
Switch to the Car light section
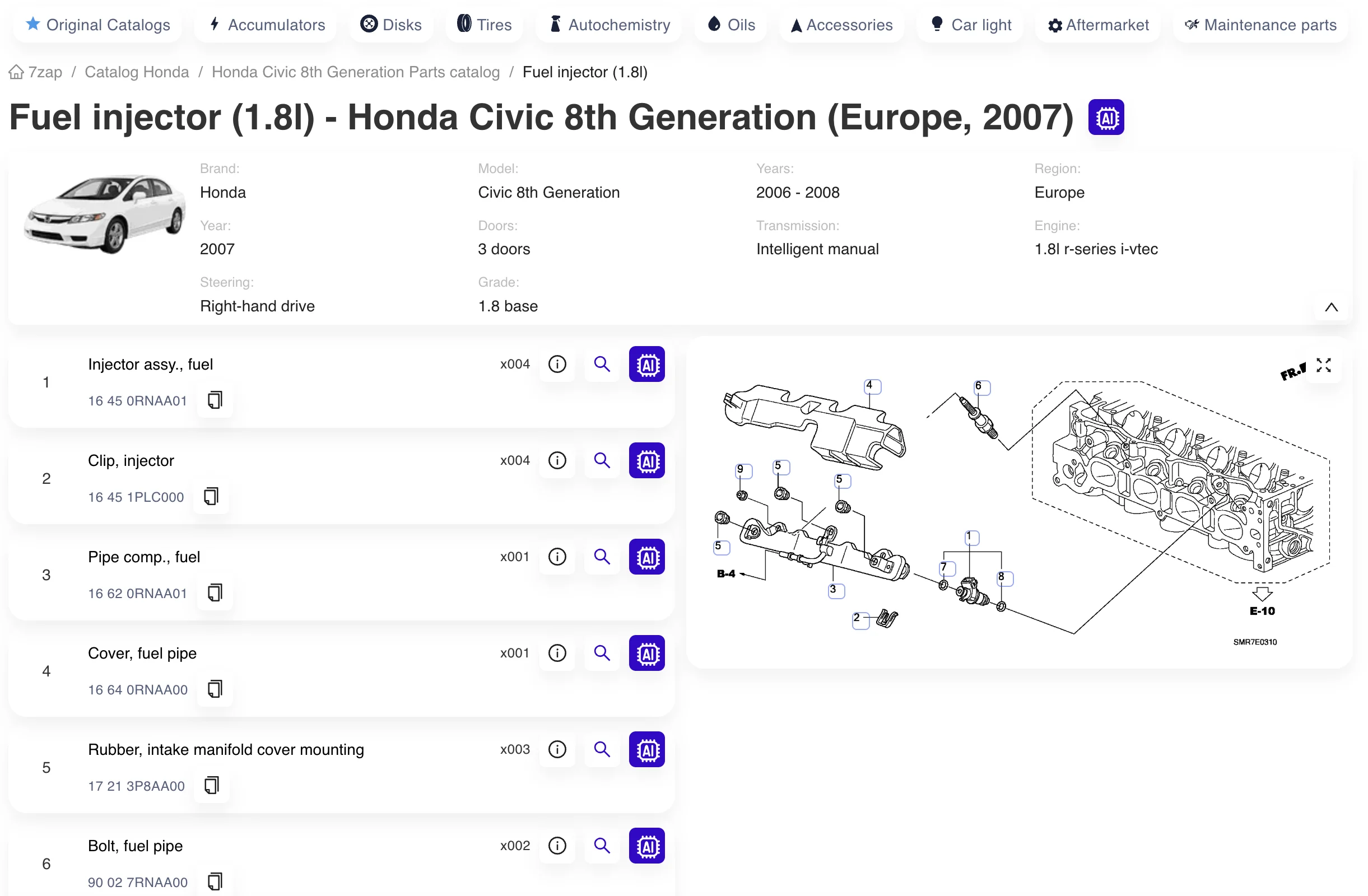tap(970, 24)
